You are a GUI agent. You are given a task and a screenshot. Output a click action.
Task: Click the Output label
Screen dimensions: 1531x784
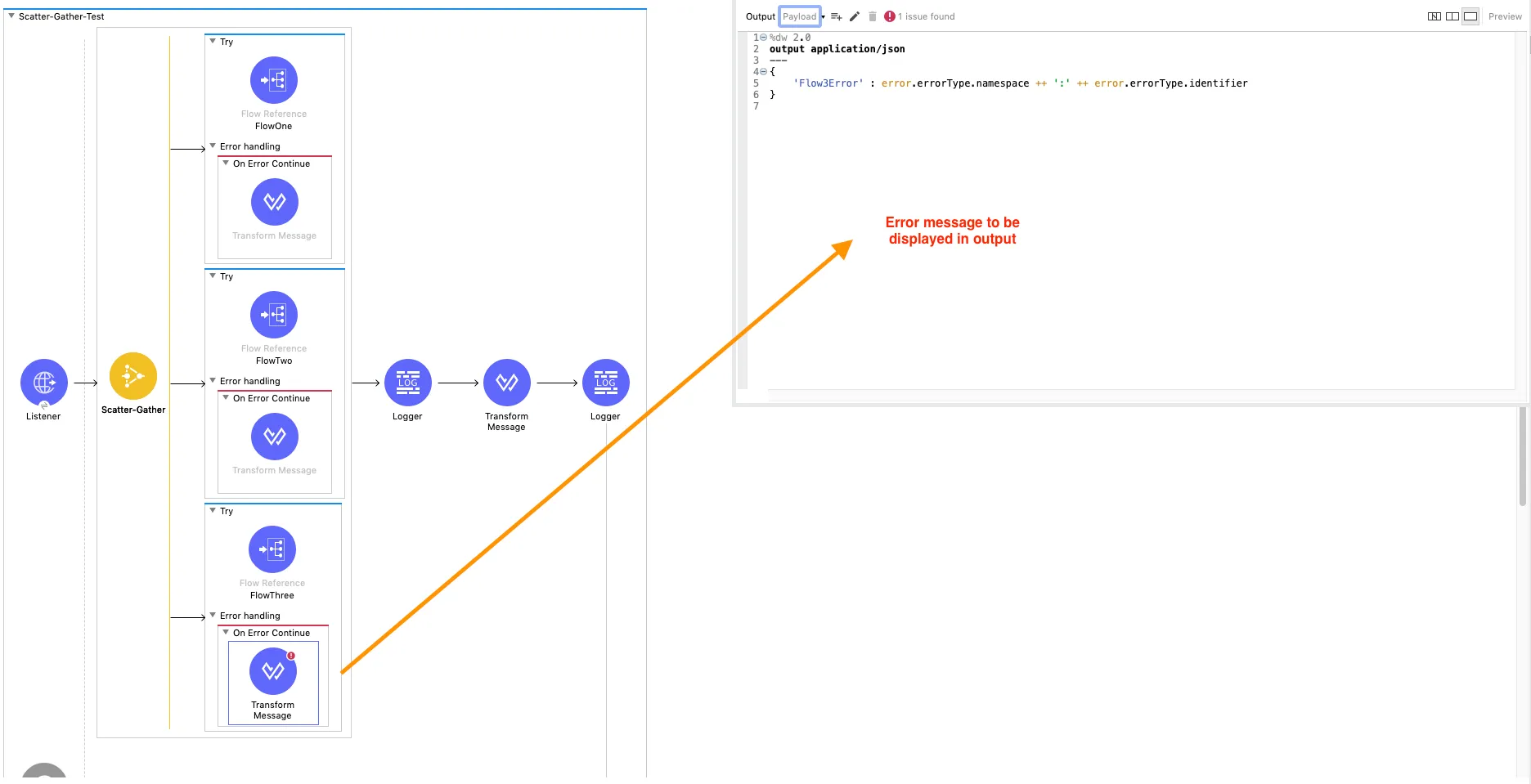click(761, 16)
